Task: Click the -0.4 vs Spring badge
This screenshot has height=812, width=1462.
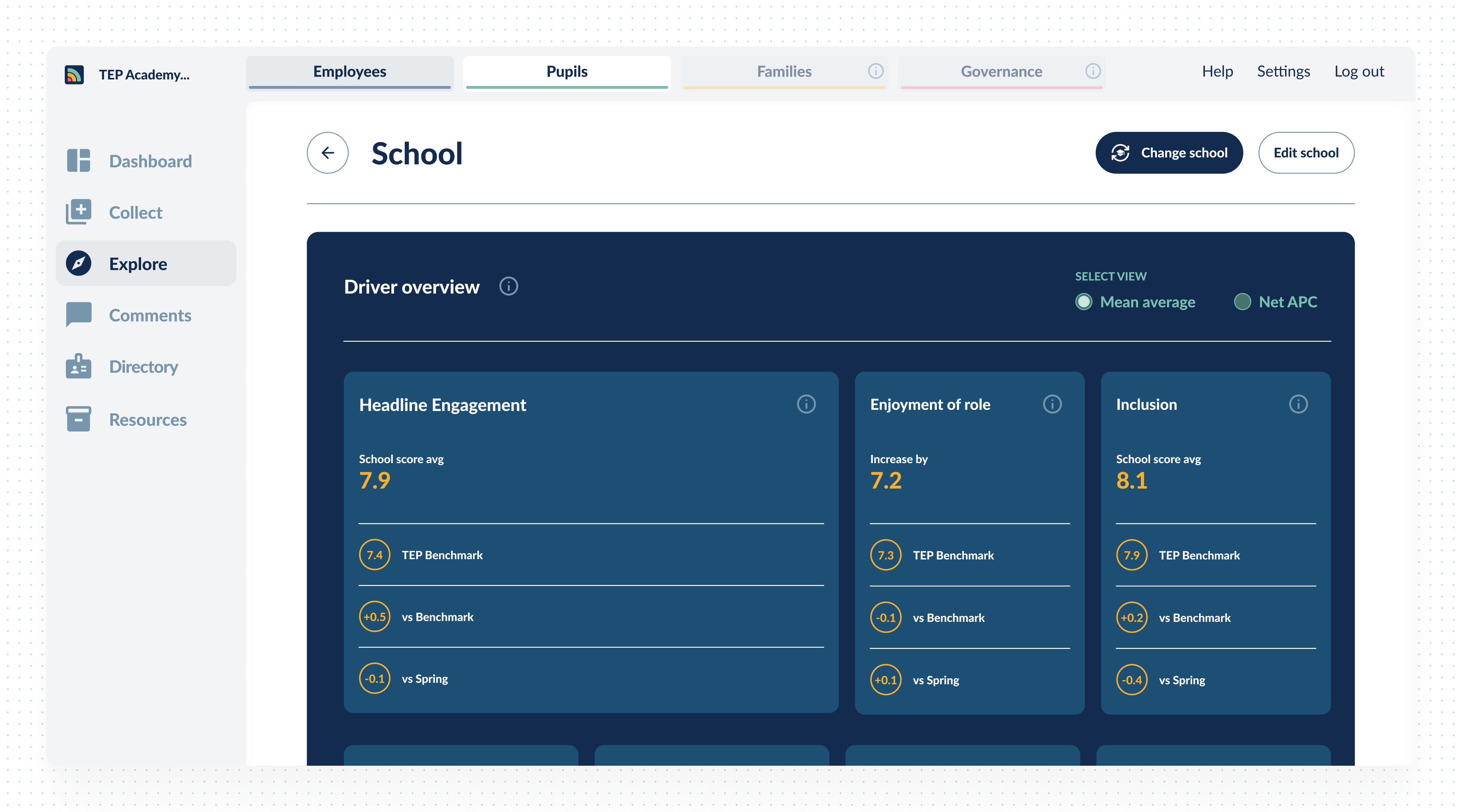Action: 1132,680
